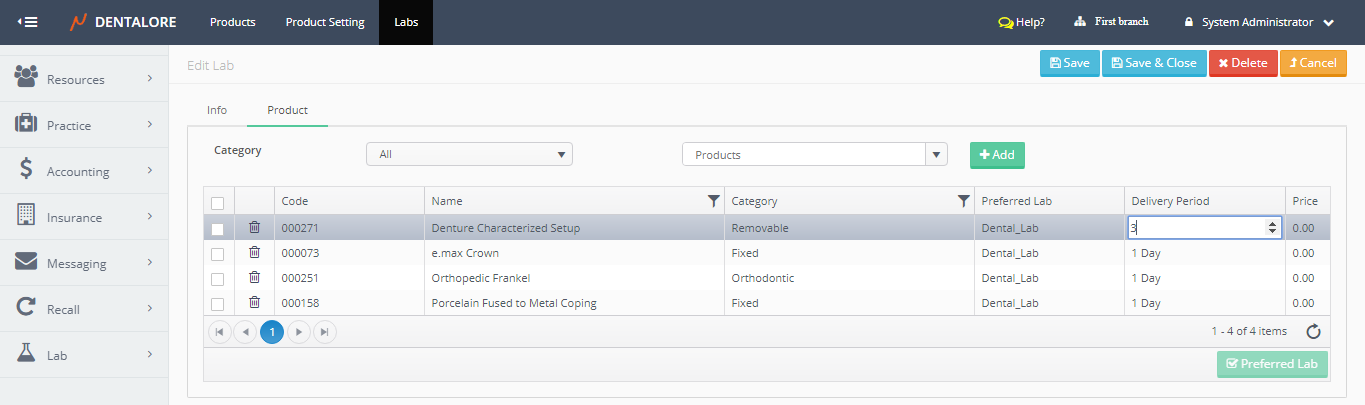Jump to the last grid page arrow
Screen dimensions: 1365x405
[325, 332]
